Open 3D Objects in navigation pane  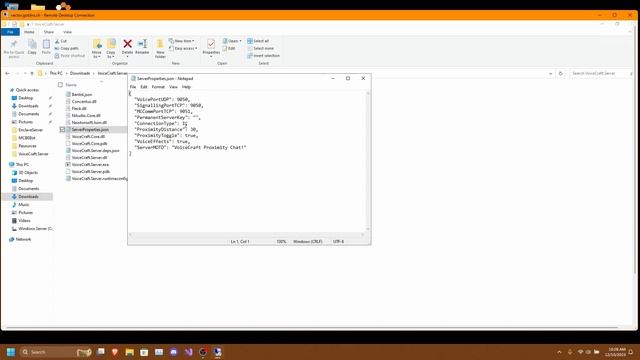pos(28,173)
